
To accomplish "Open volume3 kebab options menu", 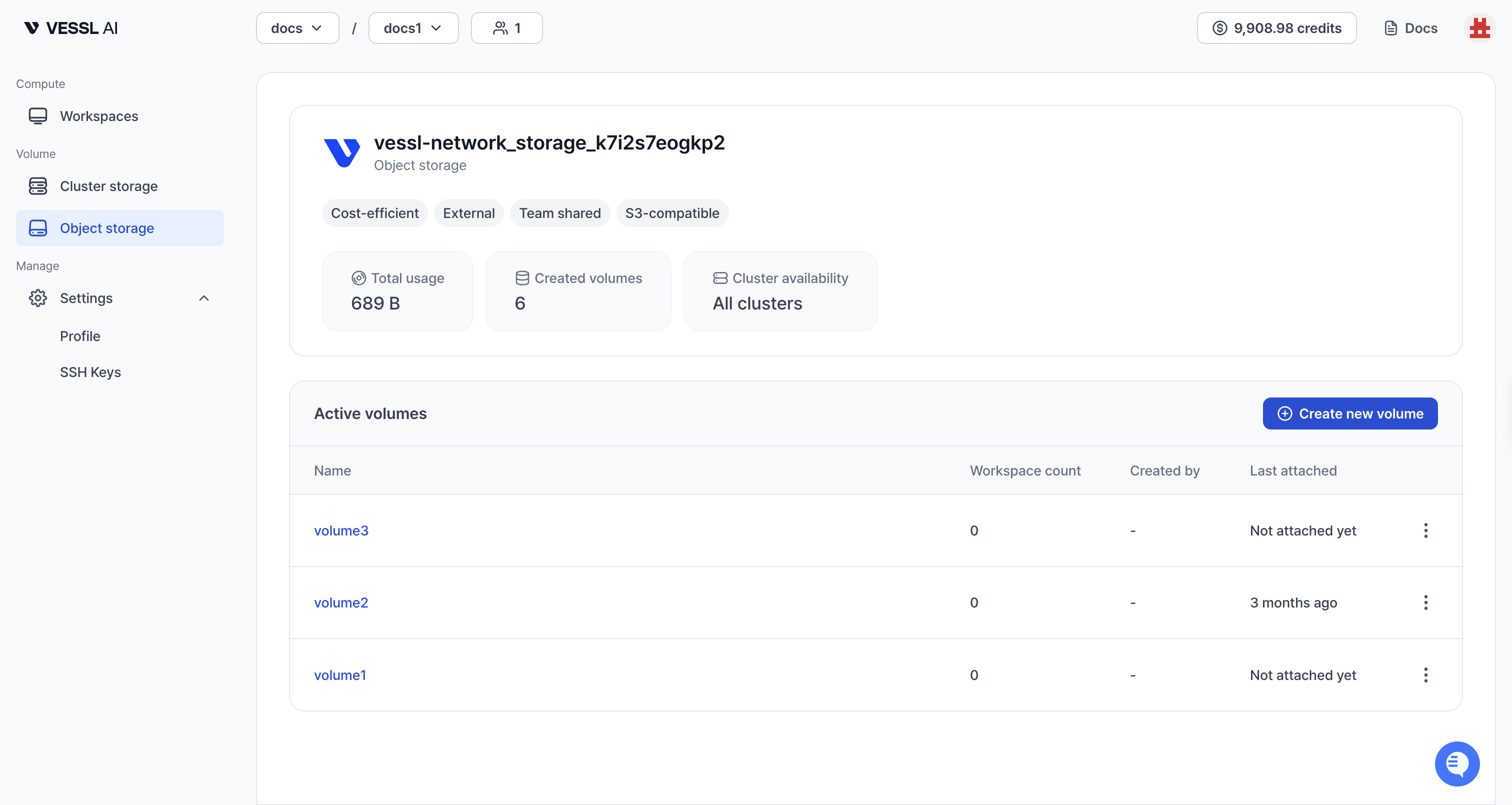I will coord(1425,530).
